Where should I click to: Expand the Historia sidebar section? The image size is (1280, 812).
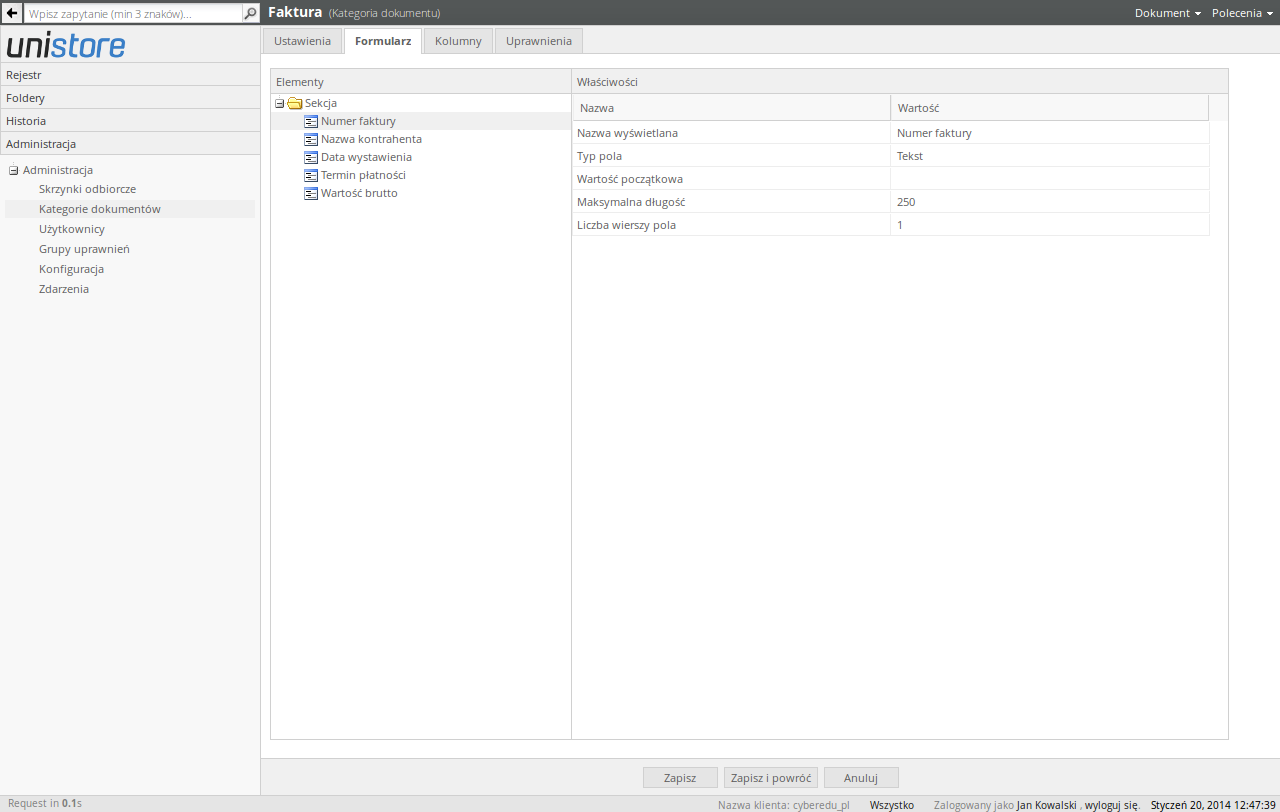point(130,121)
